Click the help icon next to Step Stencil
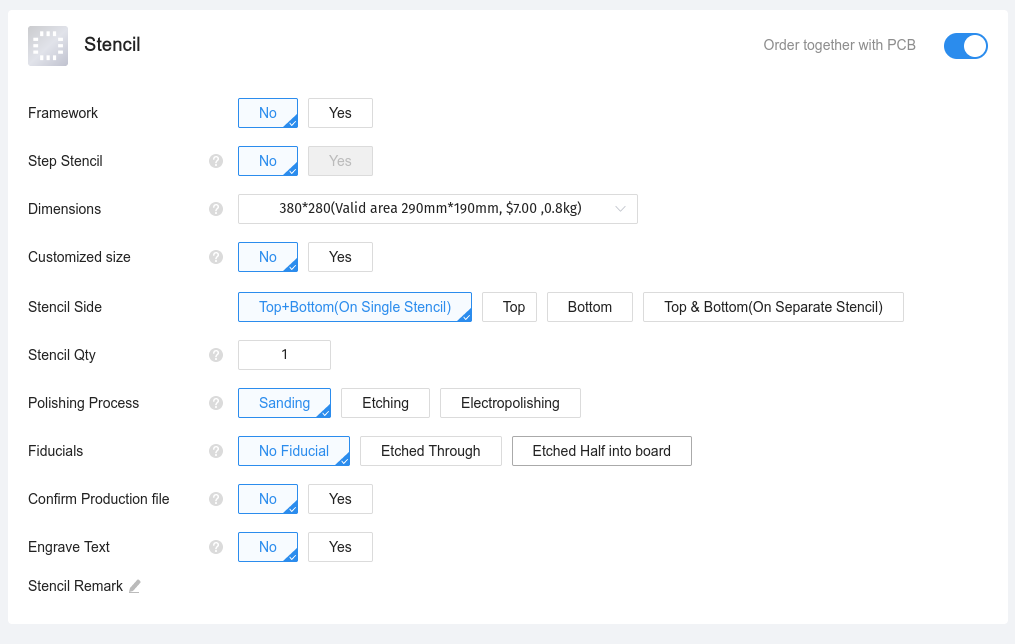 pos(216,161)
